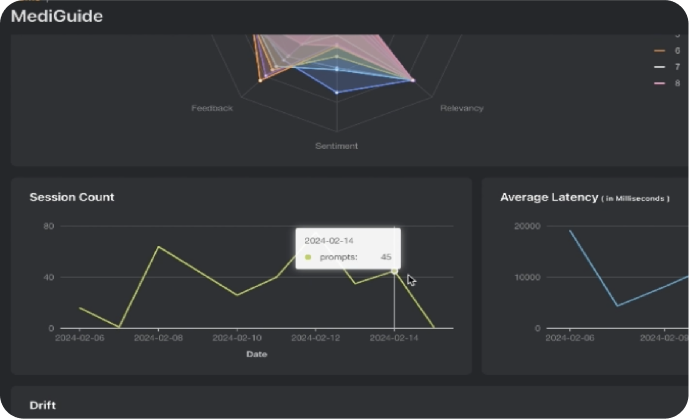Click the Session Count chart title

(72, 197)
